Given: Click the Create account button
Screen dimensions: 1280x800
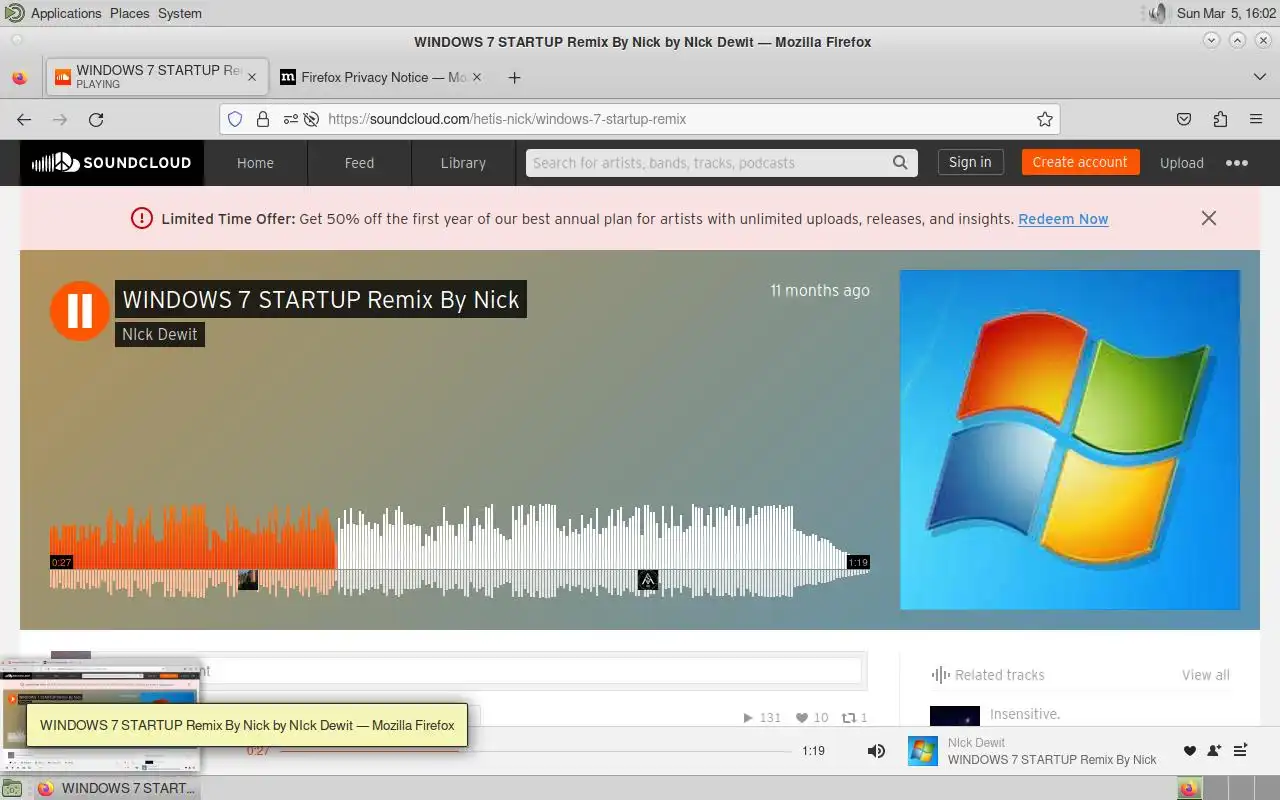Looking at the screenshot, I should [x=1080, y=162].
